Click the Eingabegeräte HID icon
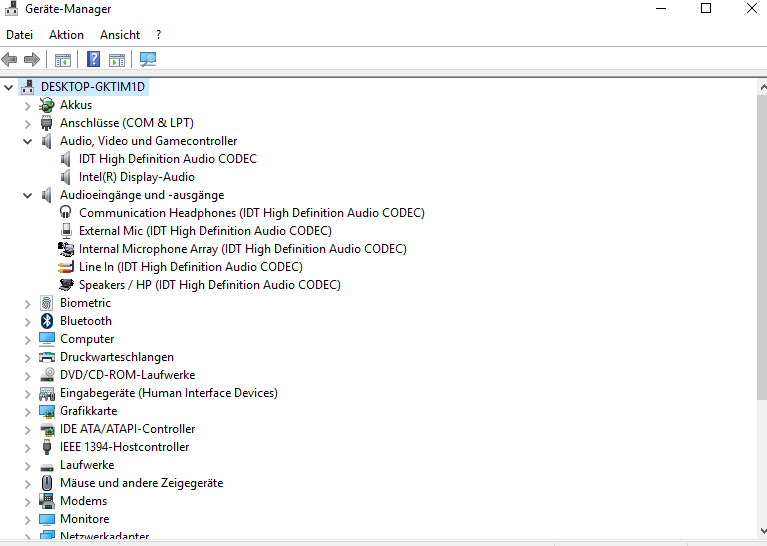The height and width of the screenshot is (546, 767). coord(47,393)
